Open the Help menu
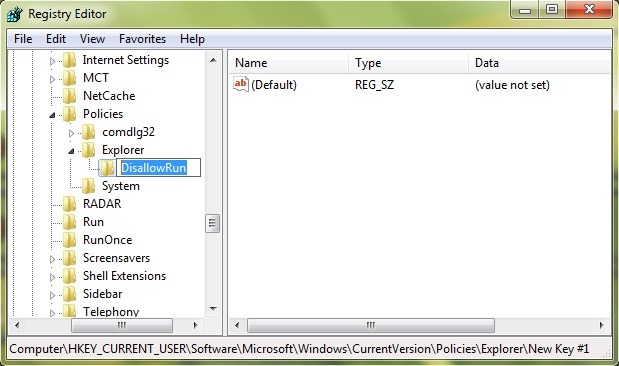 coord(192,39)
